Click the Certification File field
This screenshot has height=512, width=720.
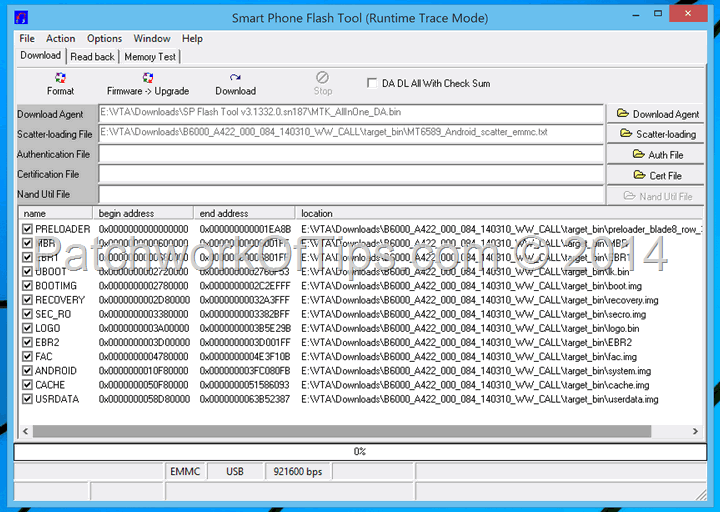(x=351, y=174)
